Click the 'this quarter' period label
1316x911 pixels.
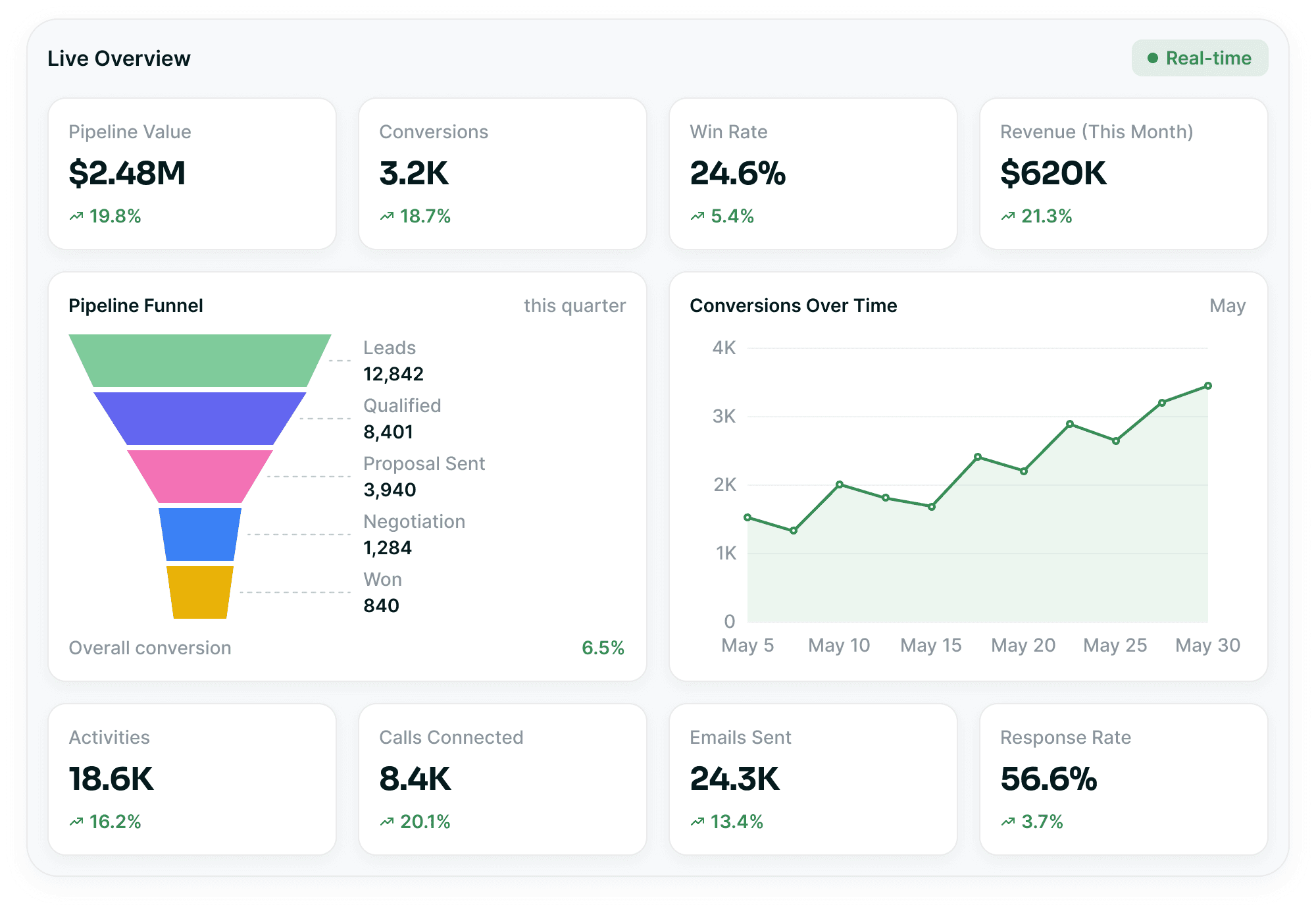tap(574, 306)
